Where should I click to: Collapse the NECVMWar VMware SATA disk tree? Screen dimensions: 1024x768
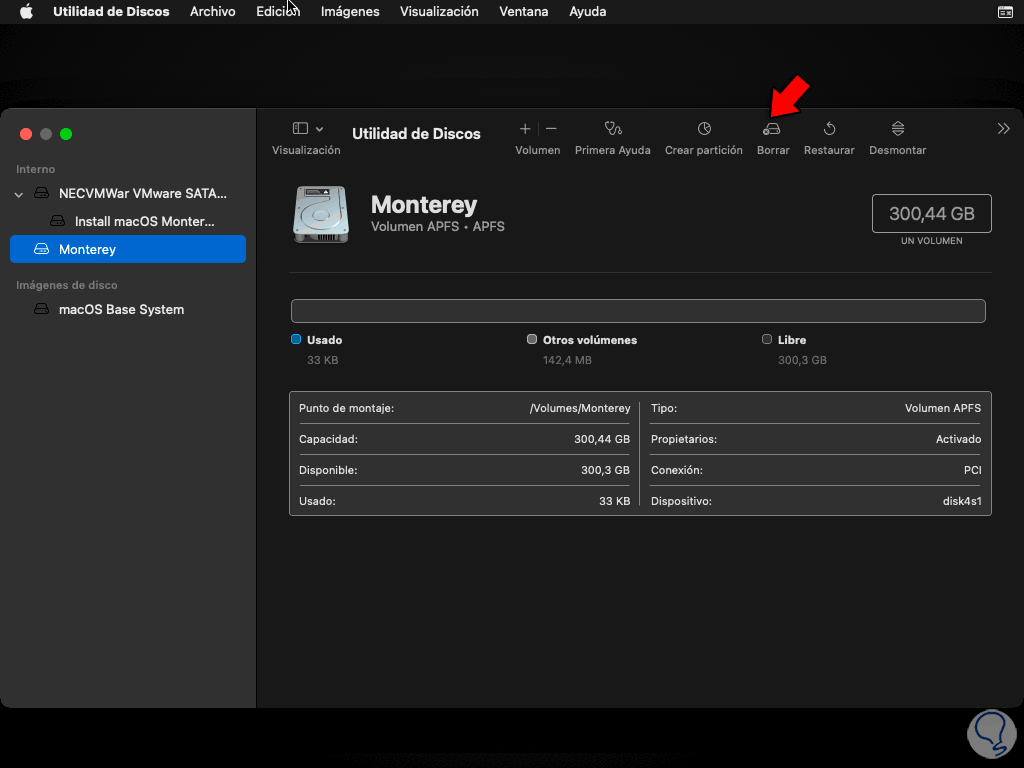(x=19, y=194)
